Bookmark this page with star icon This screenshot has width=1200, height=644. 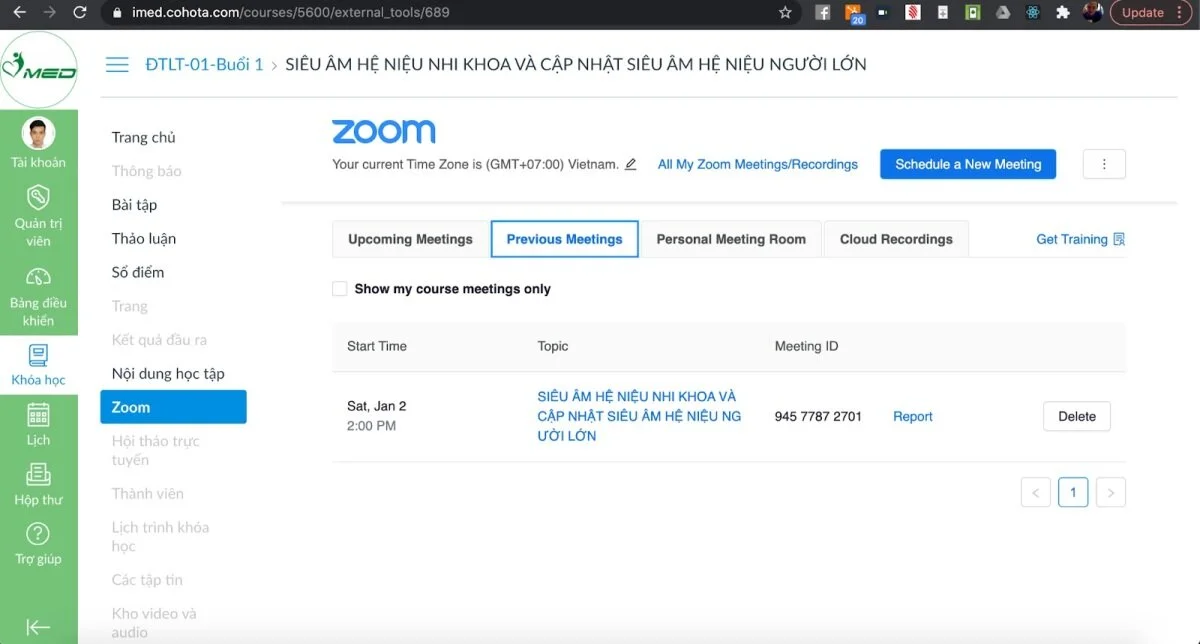point(785,13)
